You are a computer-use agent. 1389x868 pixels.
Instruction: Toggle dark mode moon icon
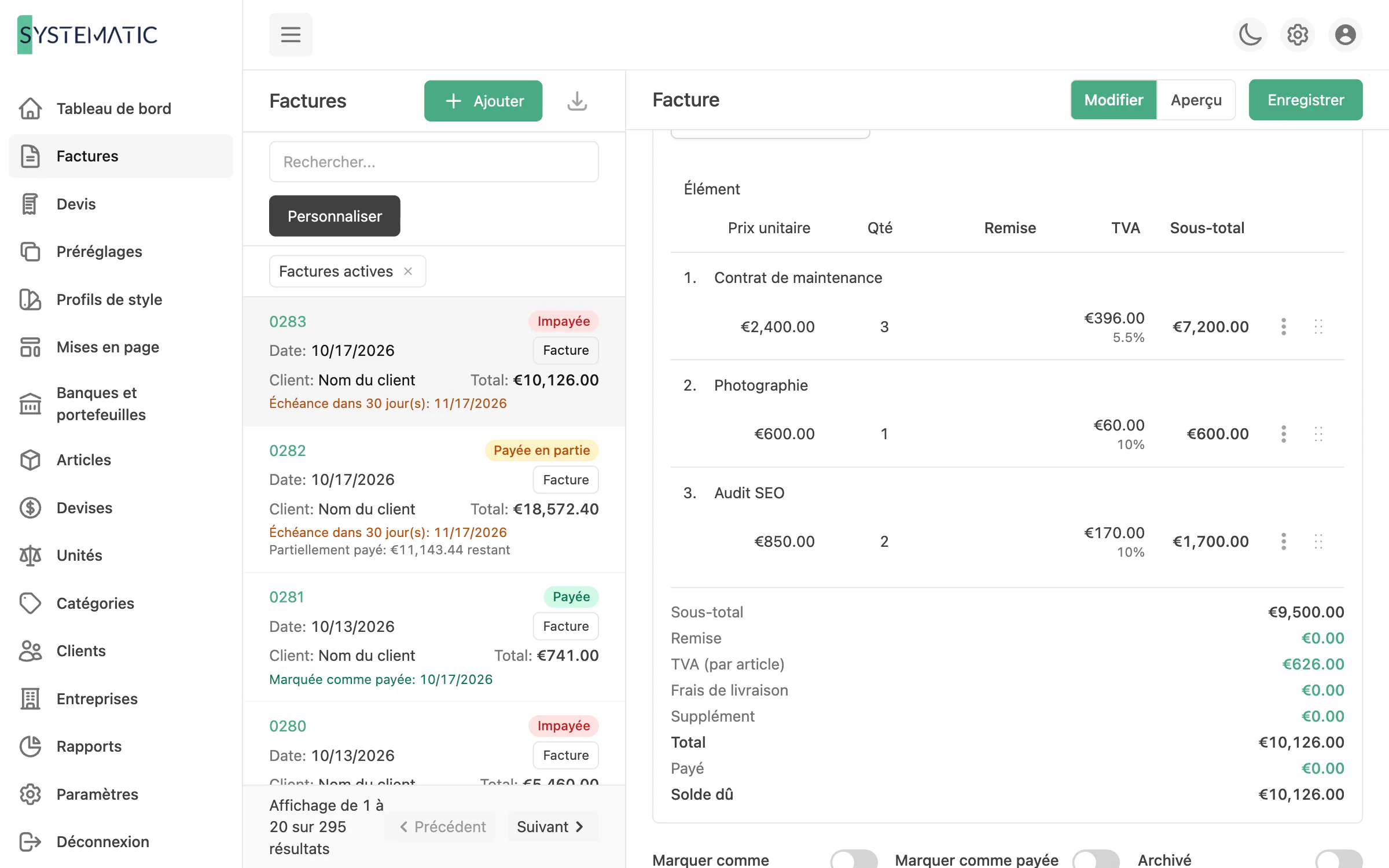[1250, 35]
